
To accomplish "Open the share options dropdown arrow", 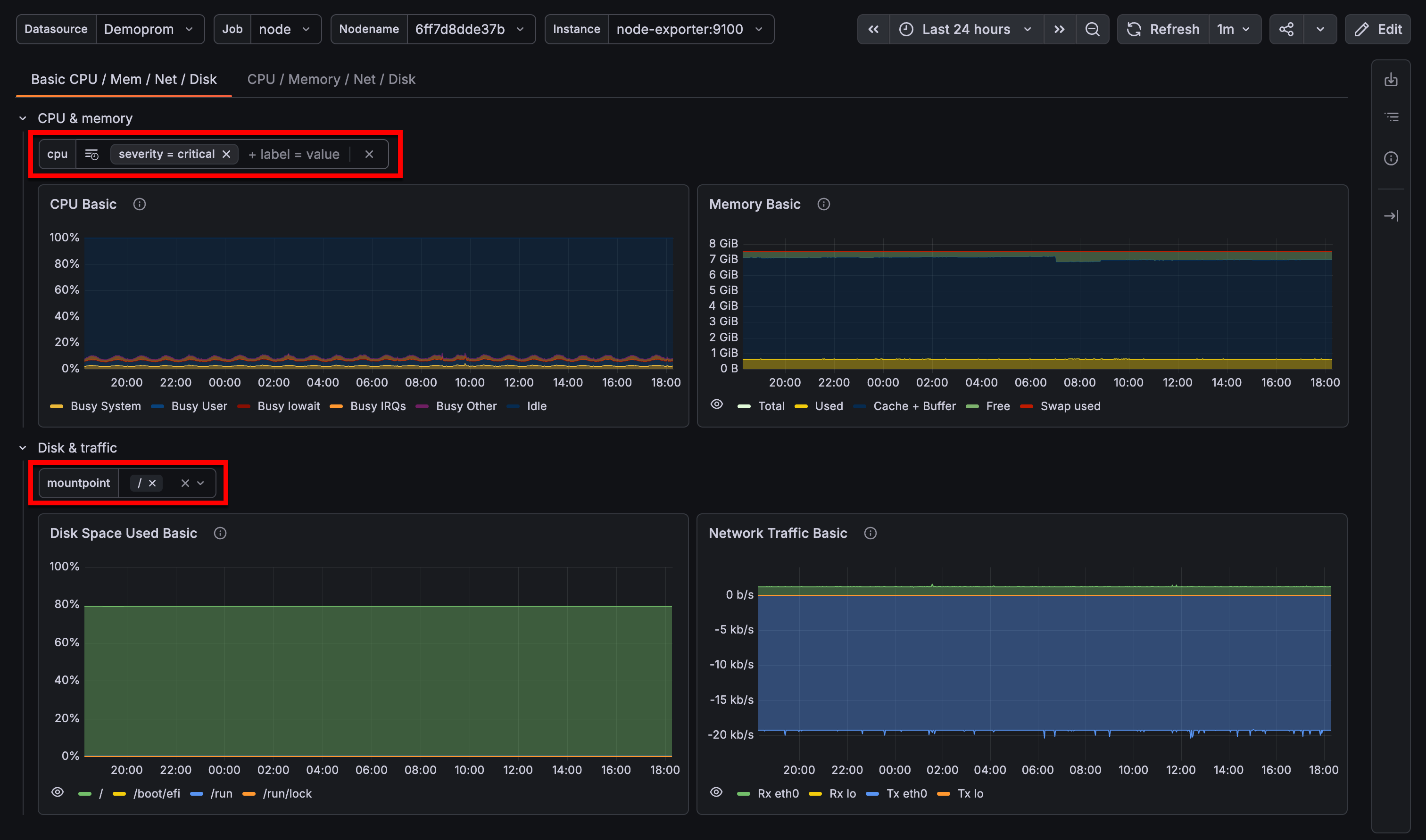I will 1319,29.
